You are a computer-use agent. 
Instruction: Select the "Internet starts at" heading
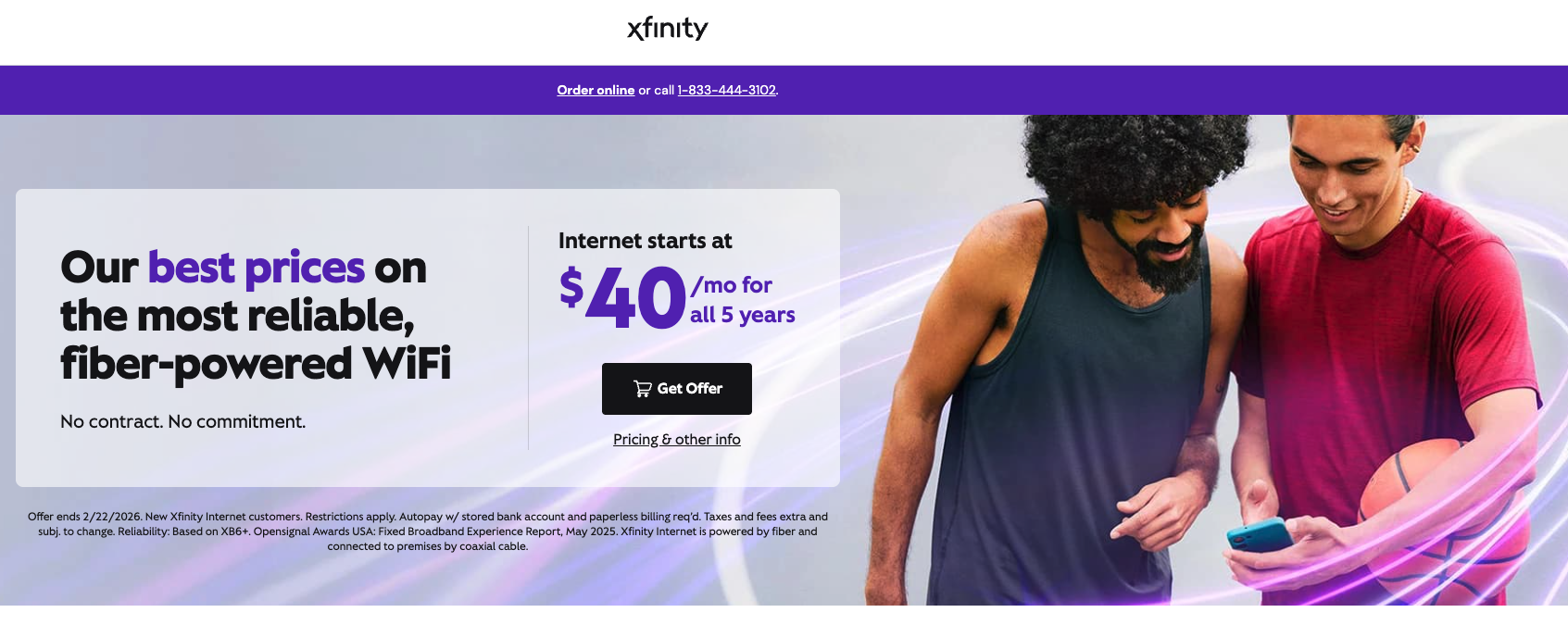coord(646,241)
